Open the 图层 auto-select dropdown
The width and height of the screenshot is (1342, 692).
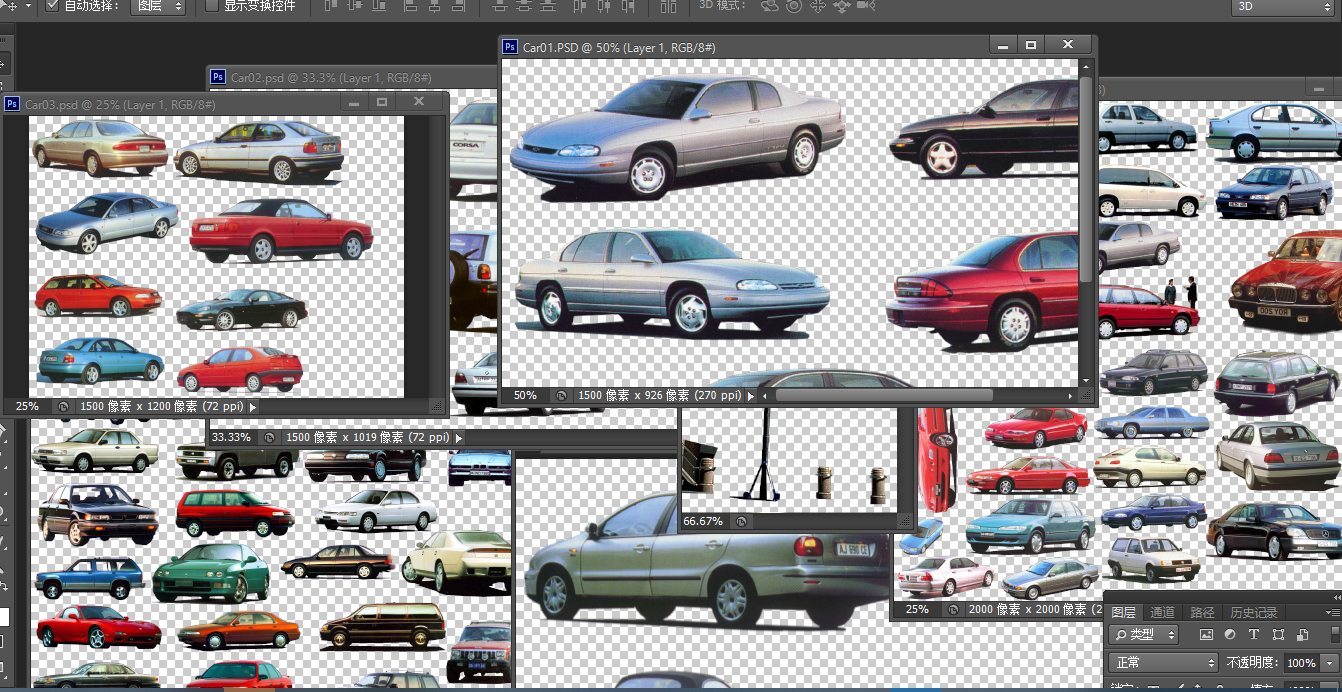(x=159, y=6)
